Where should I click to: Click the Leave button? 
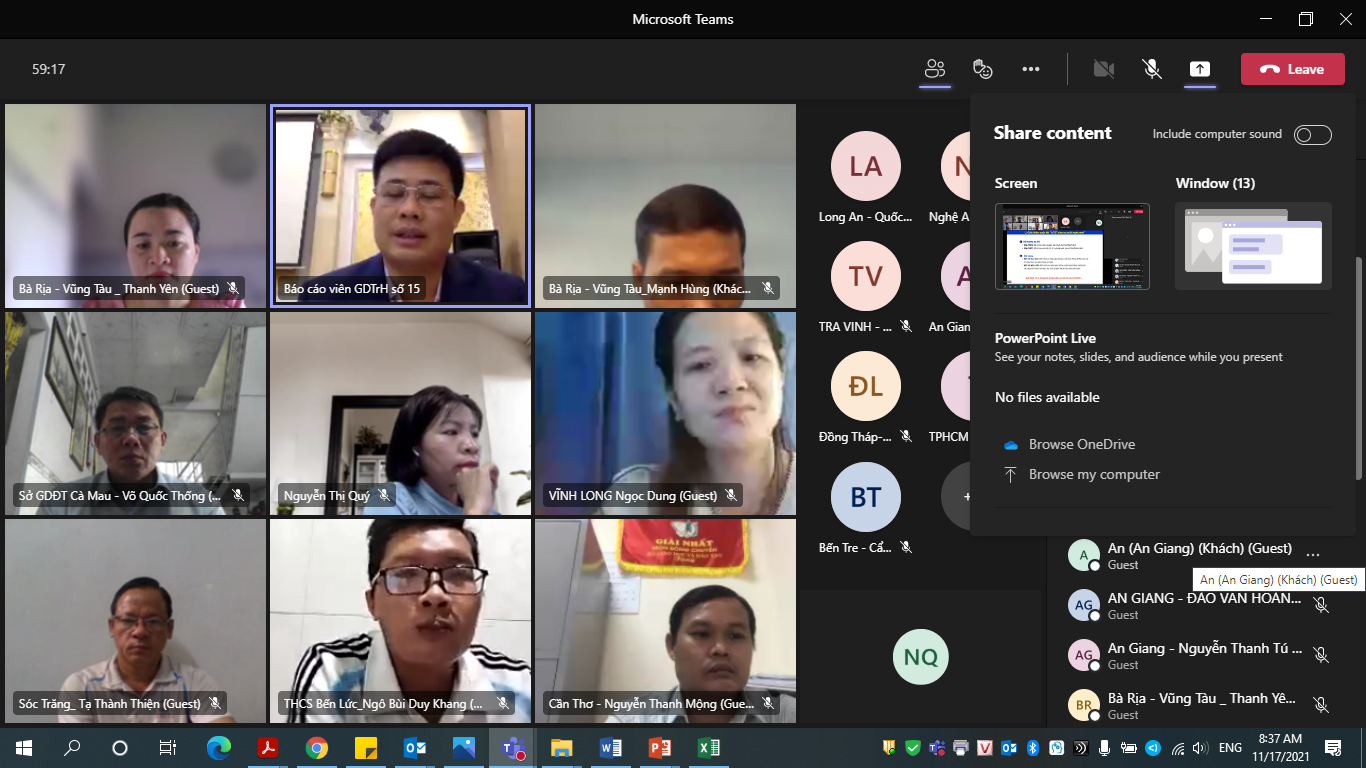(x=1292, y=68)
